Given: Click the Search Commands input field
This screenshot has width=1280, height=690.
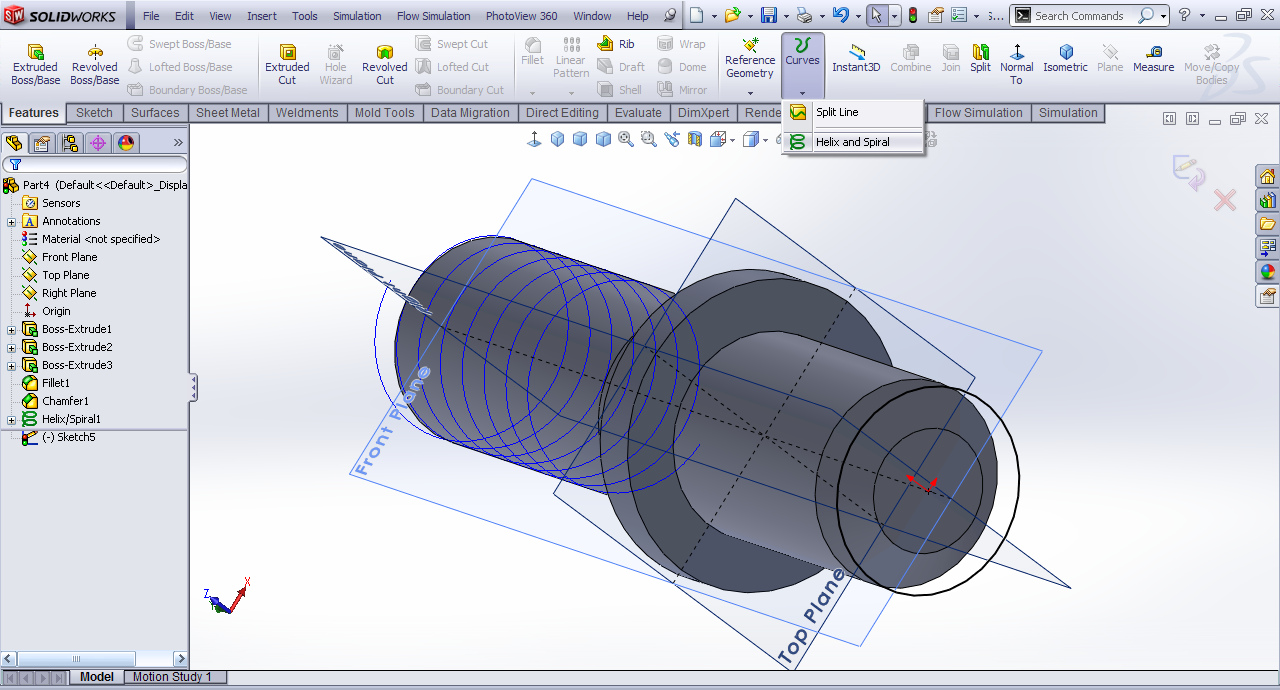Looking at the screenshot, I should 1082,16.
